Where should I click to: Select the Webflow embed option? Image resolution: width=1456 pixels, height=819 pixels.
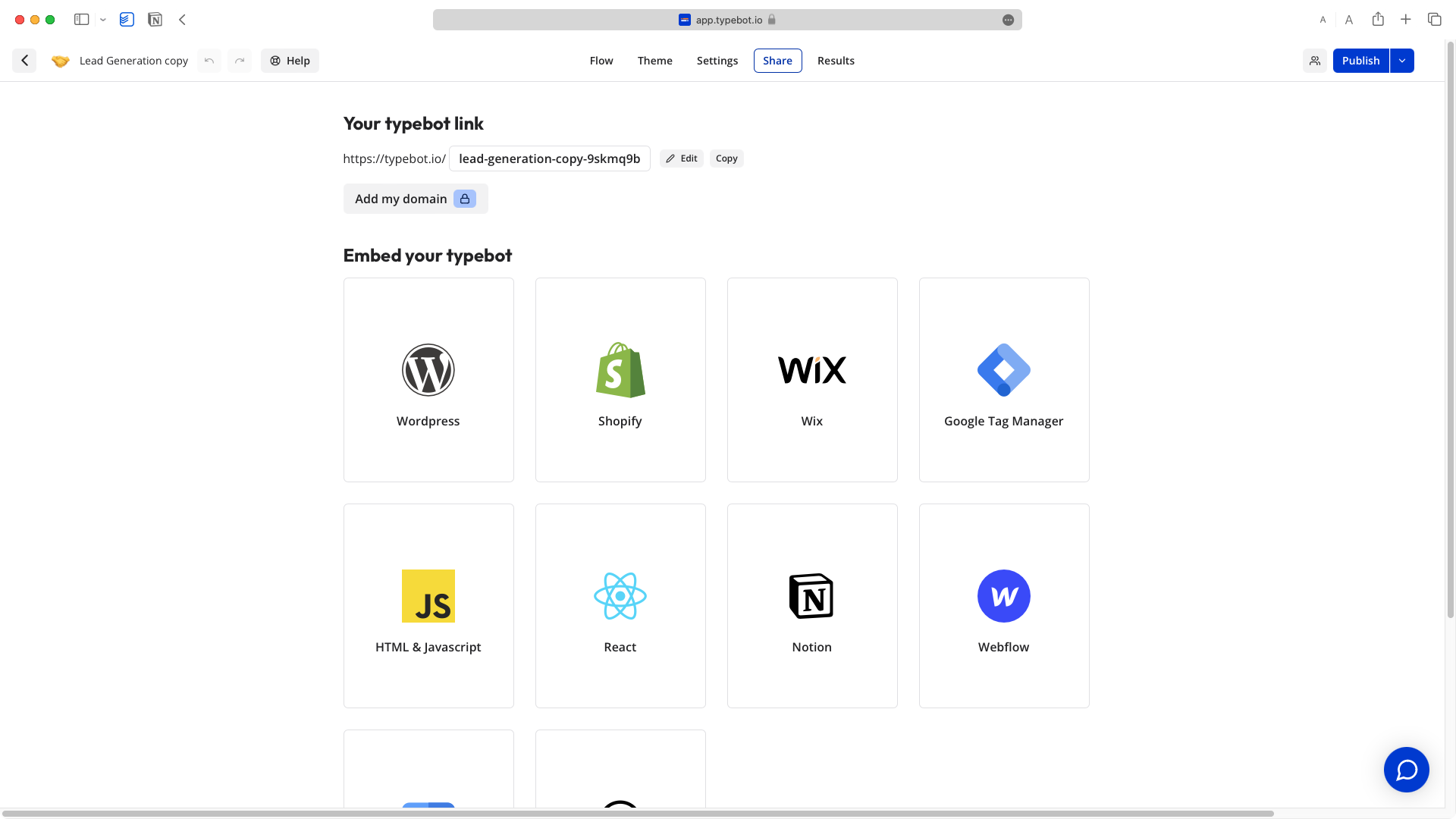point(1004,605)
